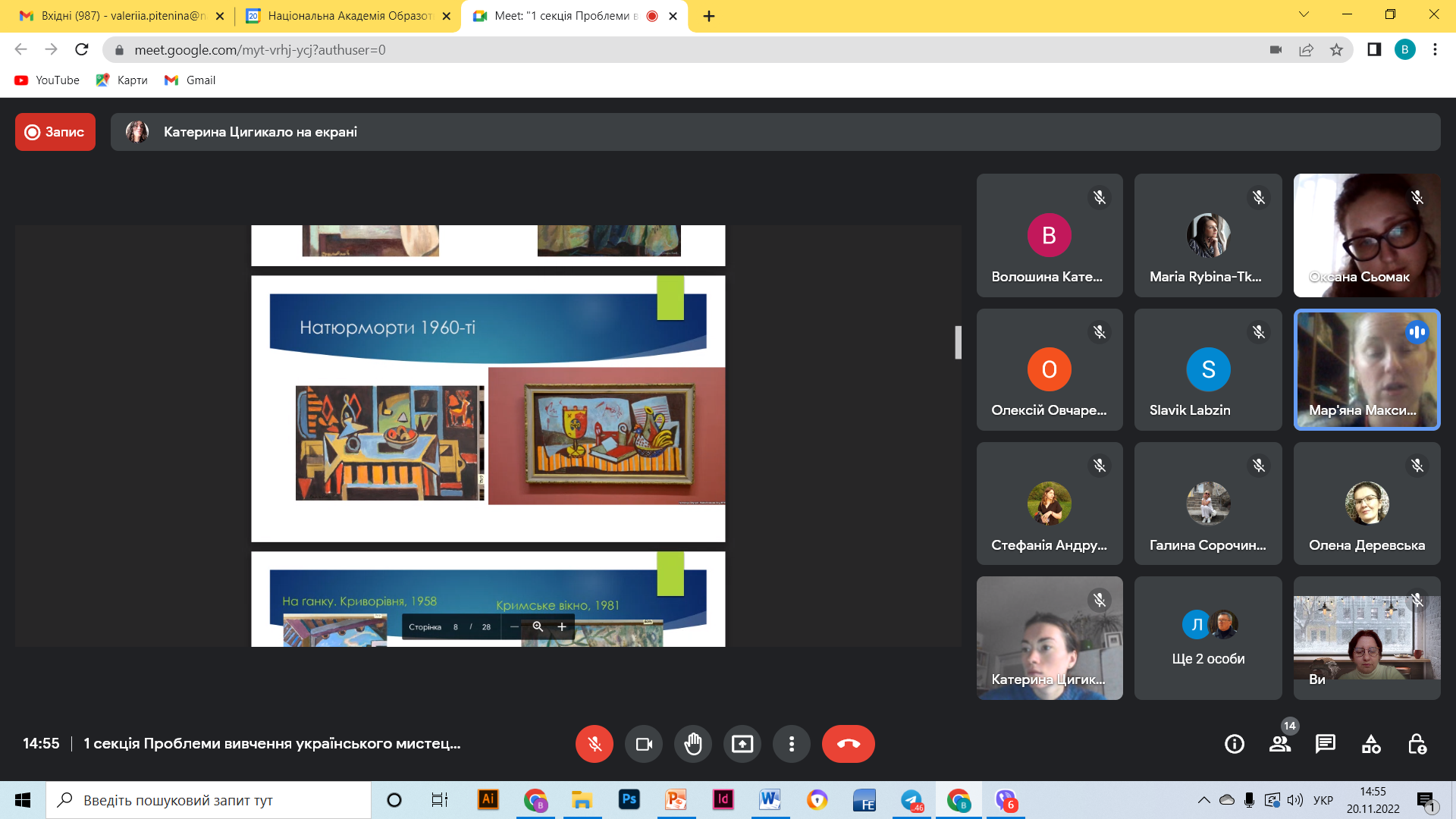Reload the Meet page
The width and height of the screenshot is (1456, 819).
82,49
